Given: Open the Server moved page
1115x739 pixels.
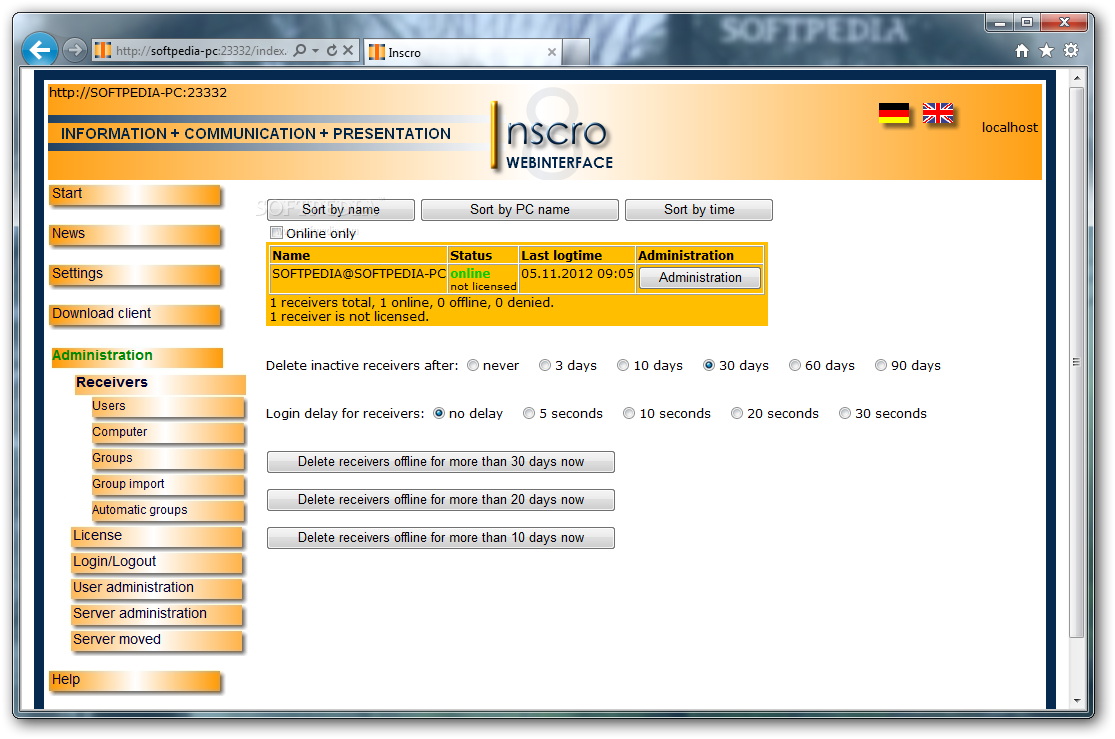Looking at the screenshot, I should coord(157,640).
